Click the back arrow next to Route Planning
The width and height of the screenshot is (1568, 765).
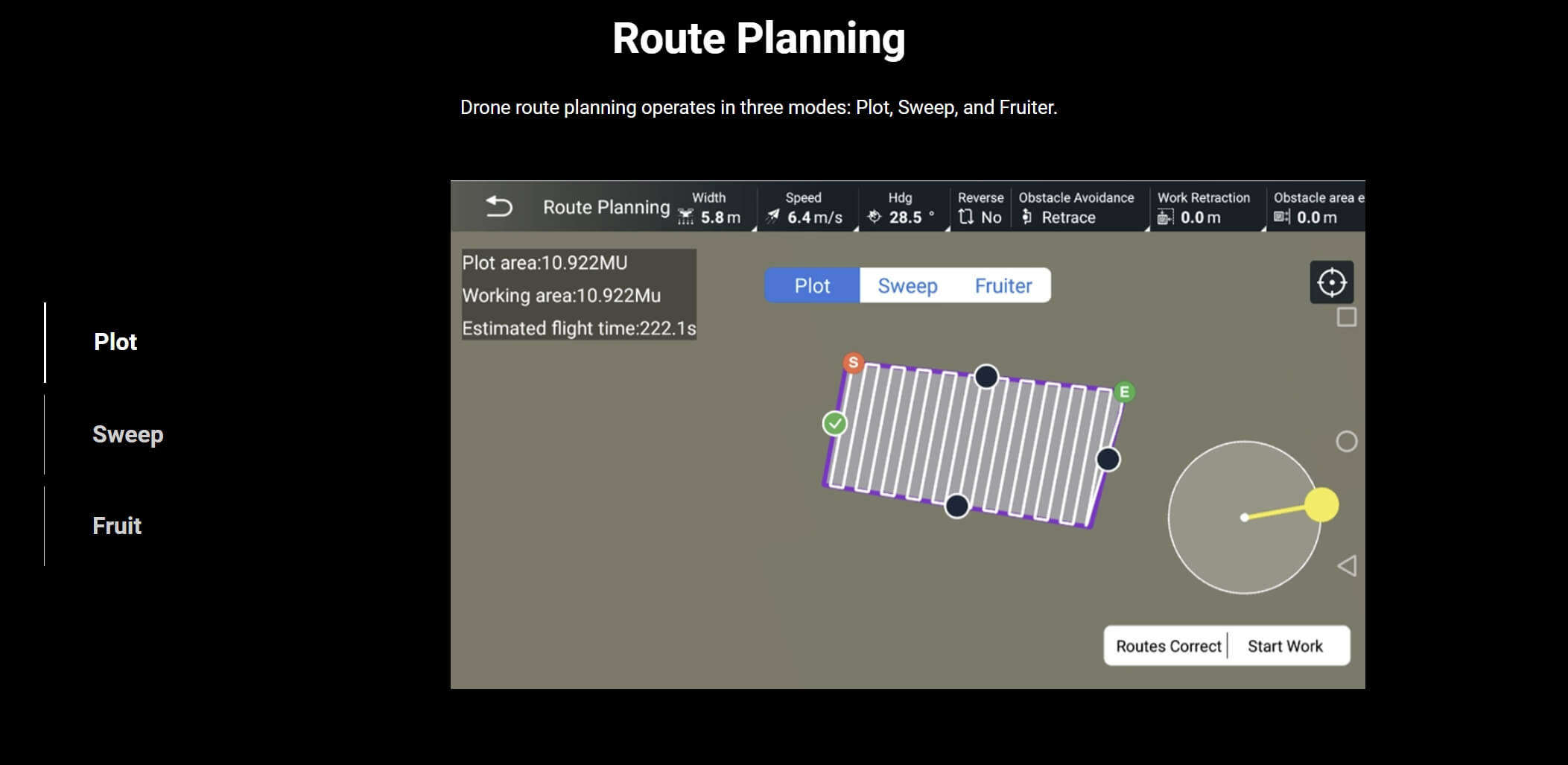point(500,206)
